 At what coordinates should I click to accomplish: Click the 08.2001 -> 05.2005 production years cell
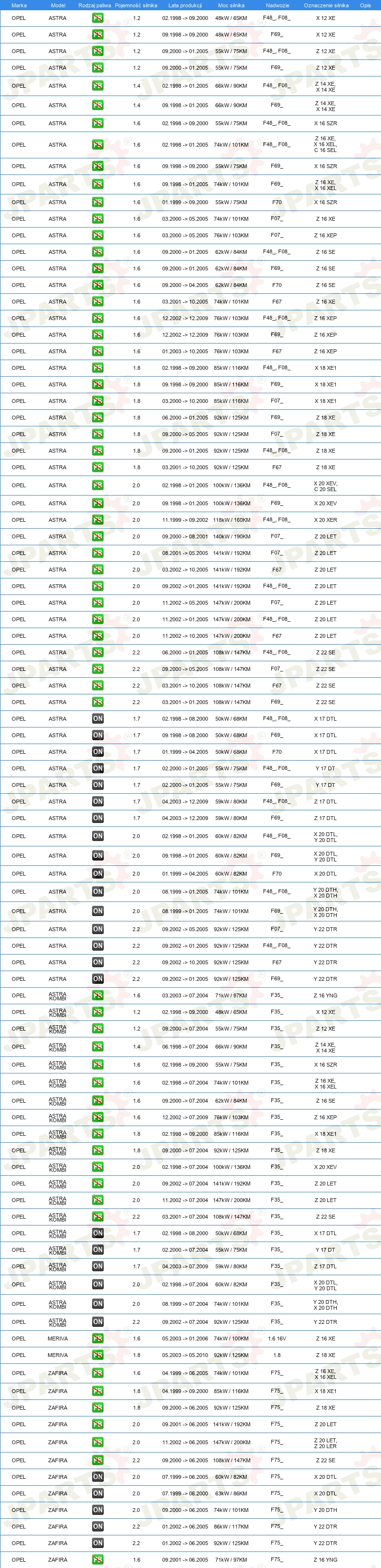point(185,553)
